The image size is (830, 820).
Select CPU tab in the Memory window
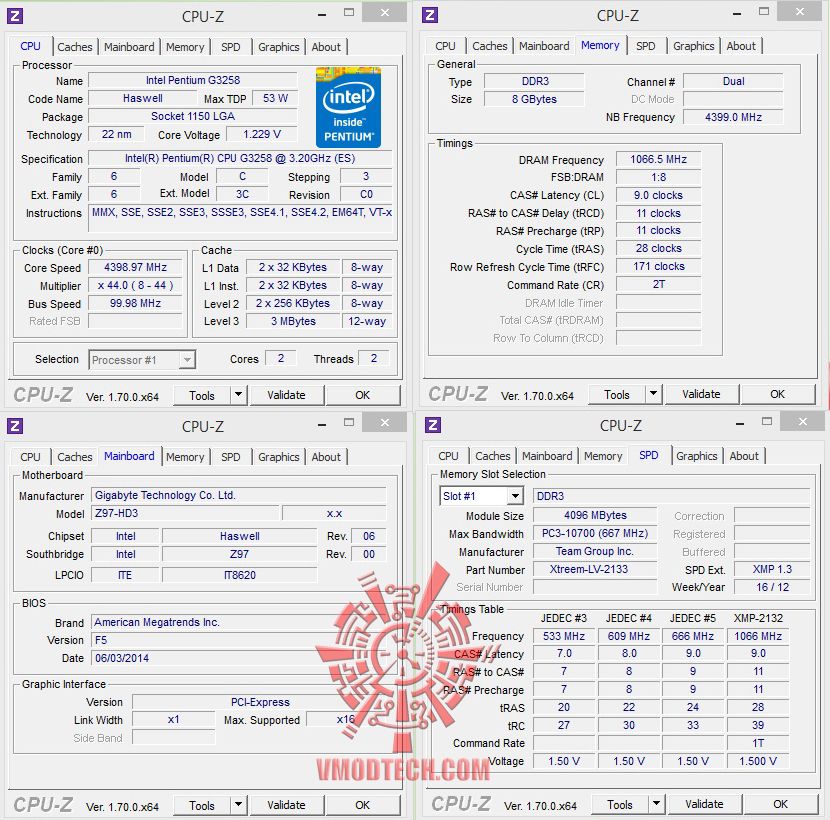[445, 46]
